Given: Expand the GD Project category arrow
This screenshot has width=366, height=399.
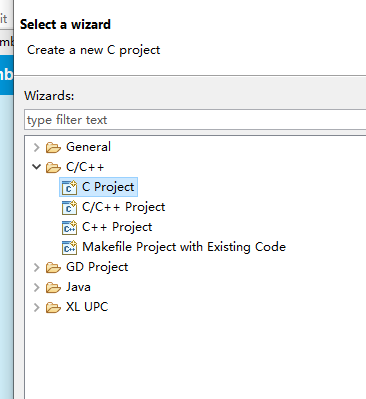Looking at the screenshot, I should click(37, 267).
